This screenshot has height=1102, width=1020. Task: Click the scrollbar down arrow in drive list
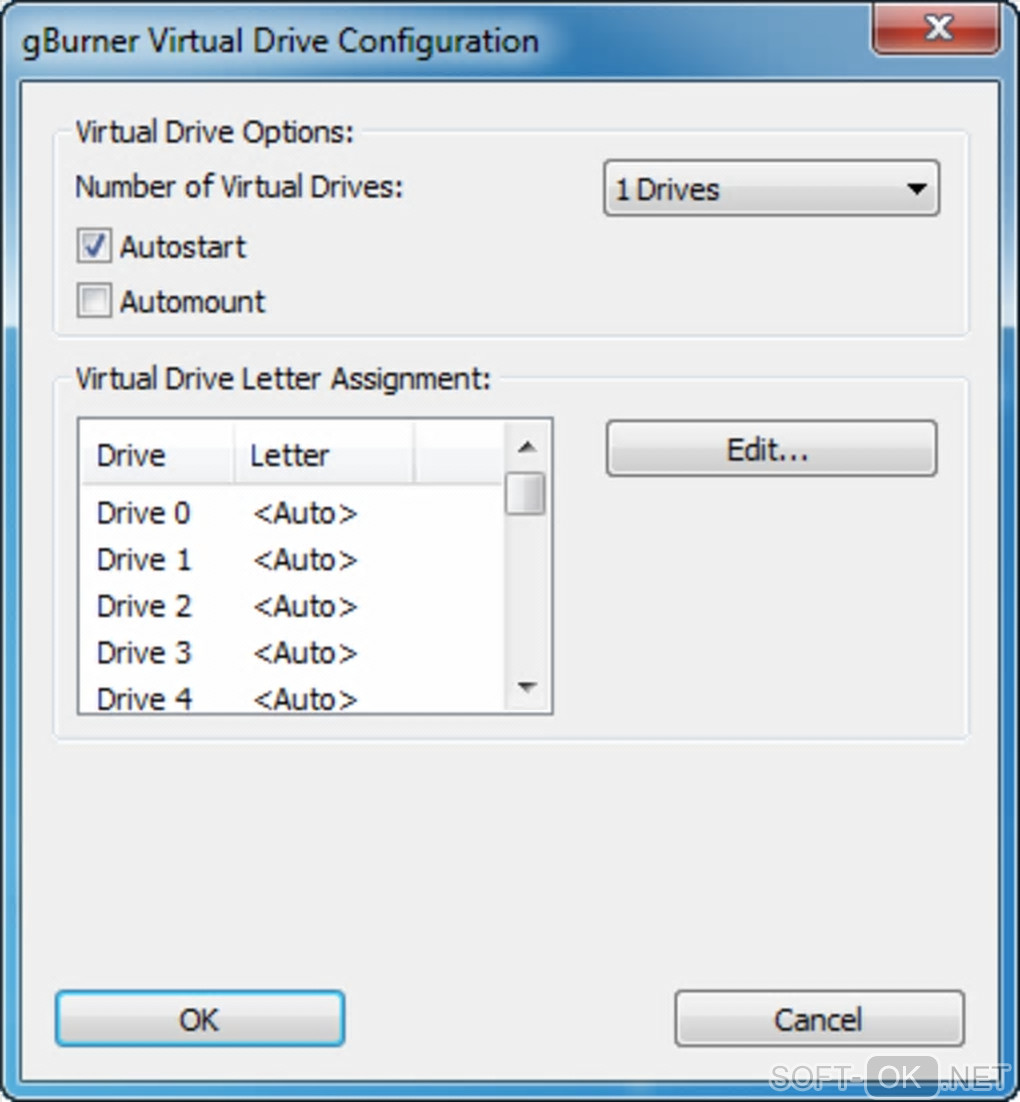(527, 687)
